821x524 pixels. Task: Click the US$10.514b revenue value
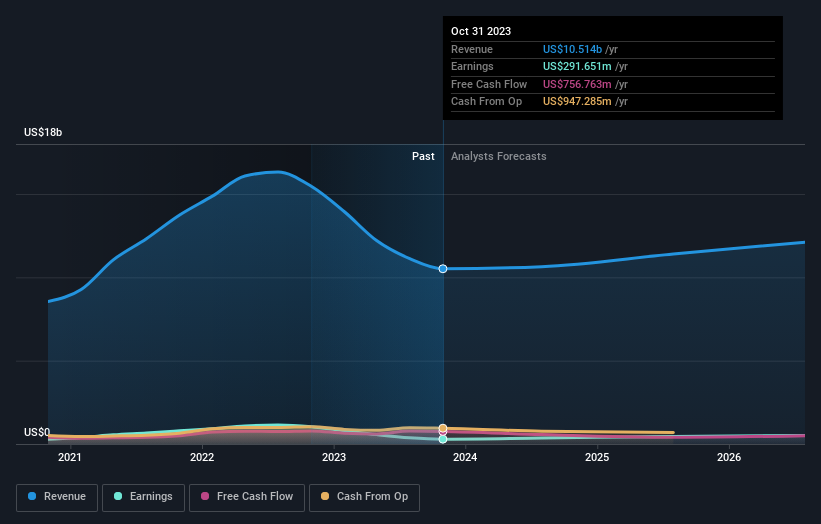572,49
